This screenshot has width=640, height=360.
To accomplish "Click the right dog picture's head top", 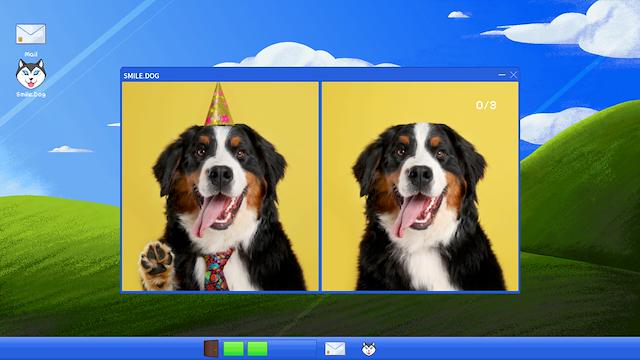I will [x=421, y=129].
